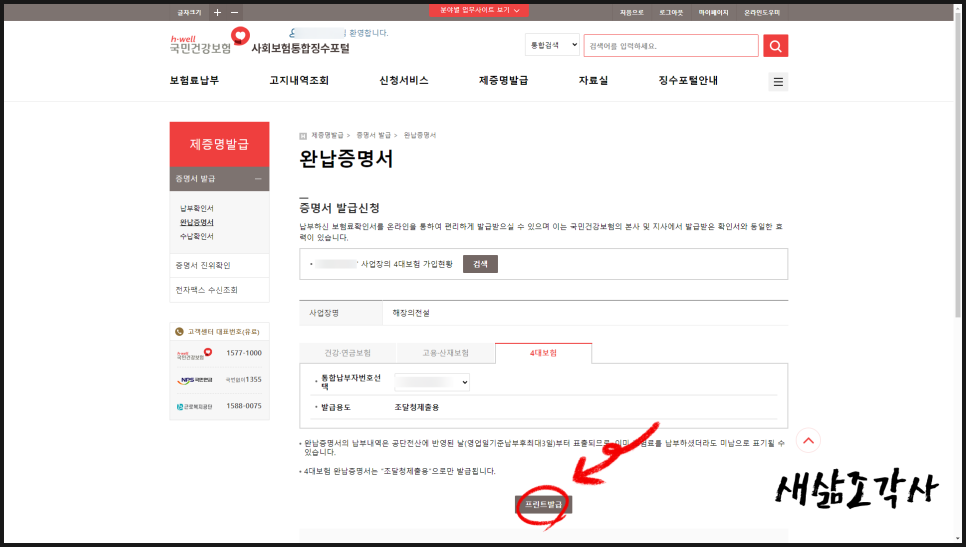Click 제증명발급 in the breadcrumb
Screen dimensions: 966x547
[327, 136]
